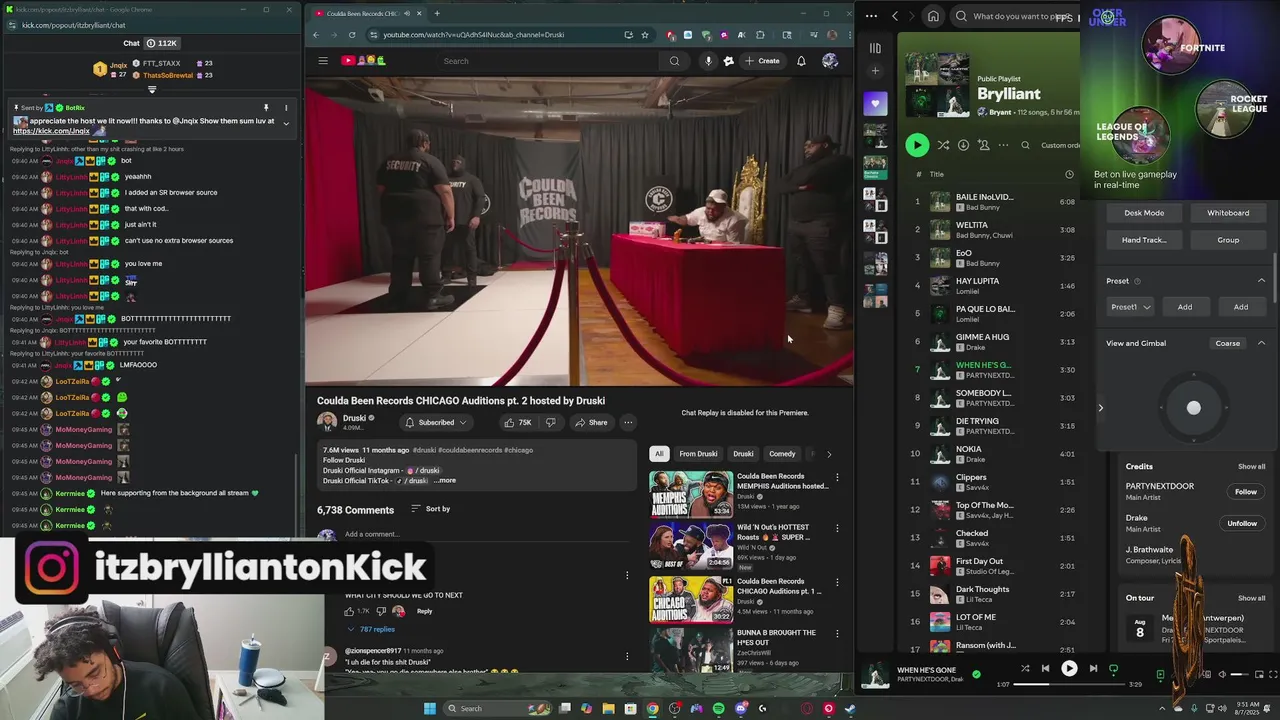Open a new tab in YouTube Chrome window
The height and width of the screenshot is (720, 1280).
coord(436,14)
